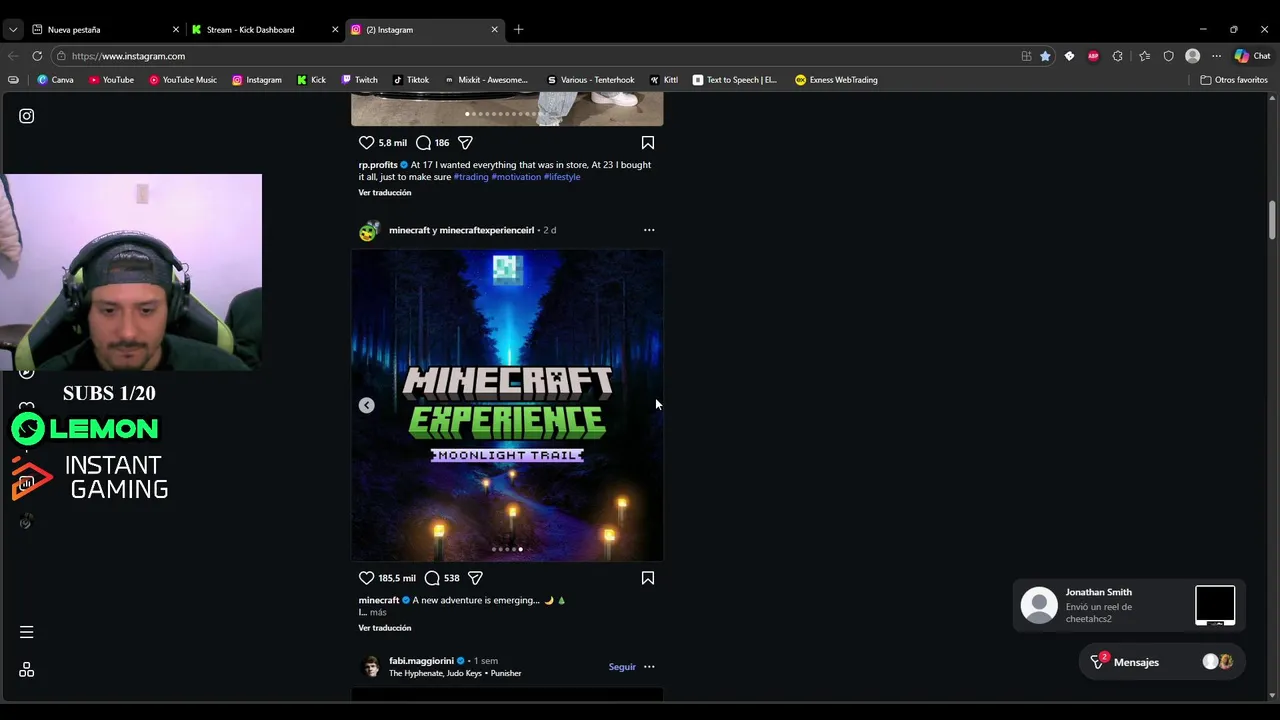
Task: Follow fabi.maggiorini with Seguir
Action: [622, 667]
